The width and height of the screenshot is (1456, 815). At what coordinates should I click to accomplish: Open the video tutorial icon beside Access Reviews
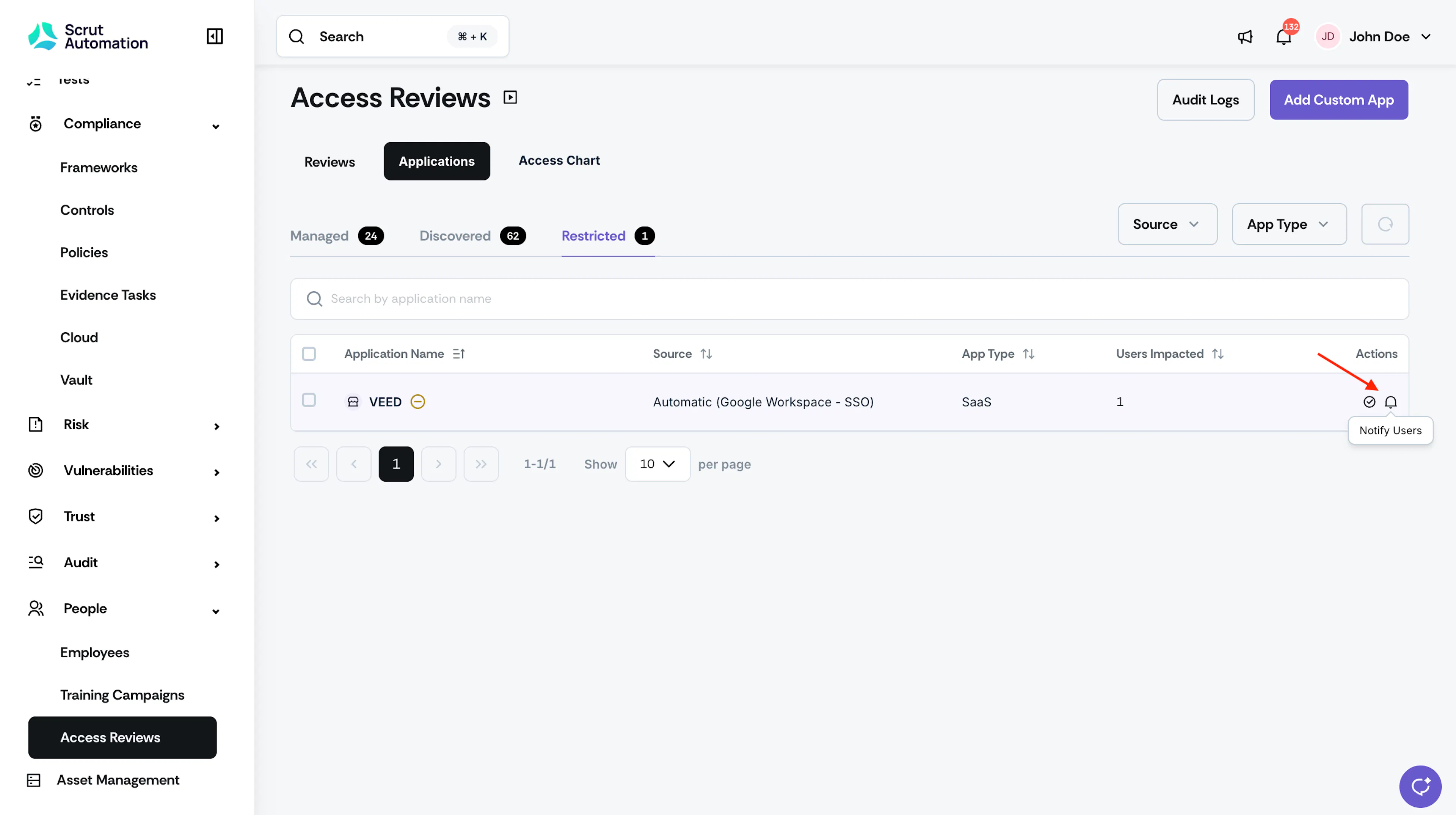[510, 97]
